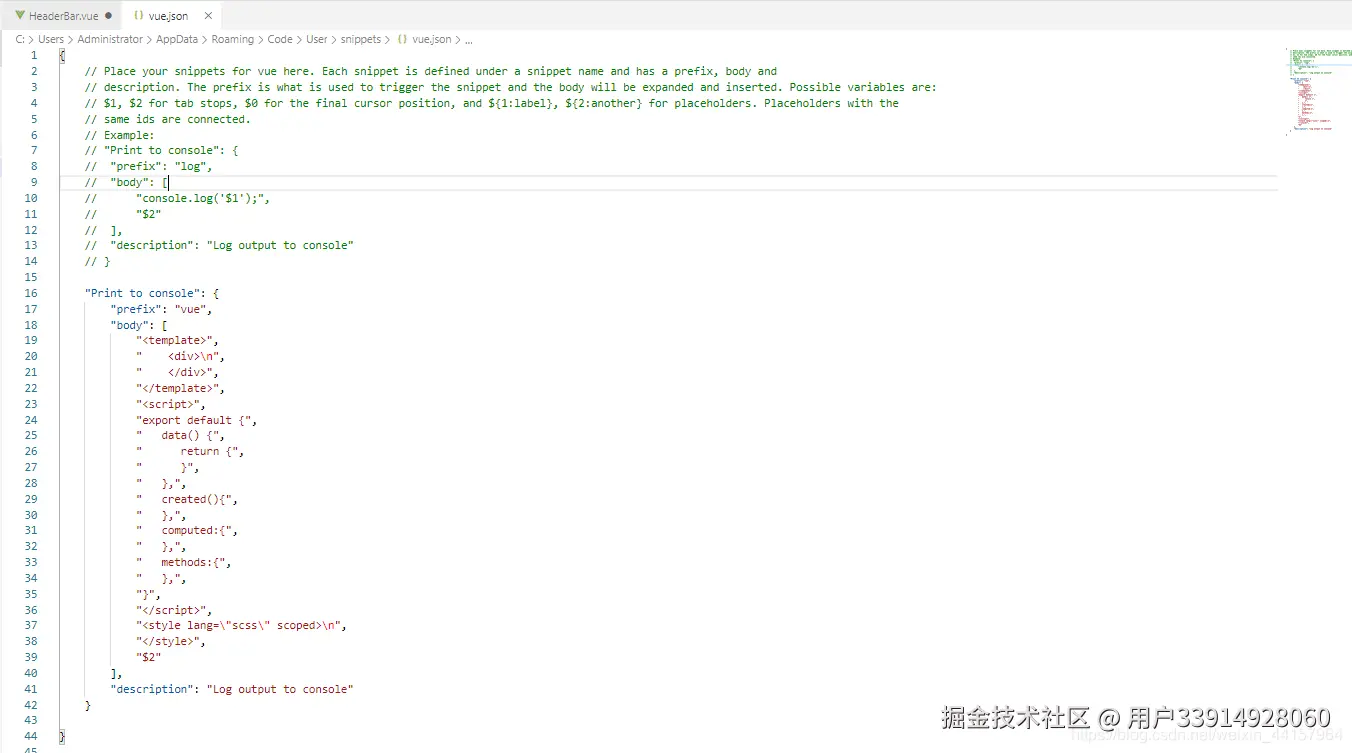
Task: Click the opening "<script>" string
Action: [x=168, y=404]
